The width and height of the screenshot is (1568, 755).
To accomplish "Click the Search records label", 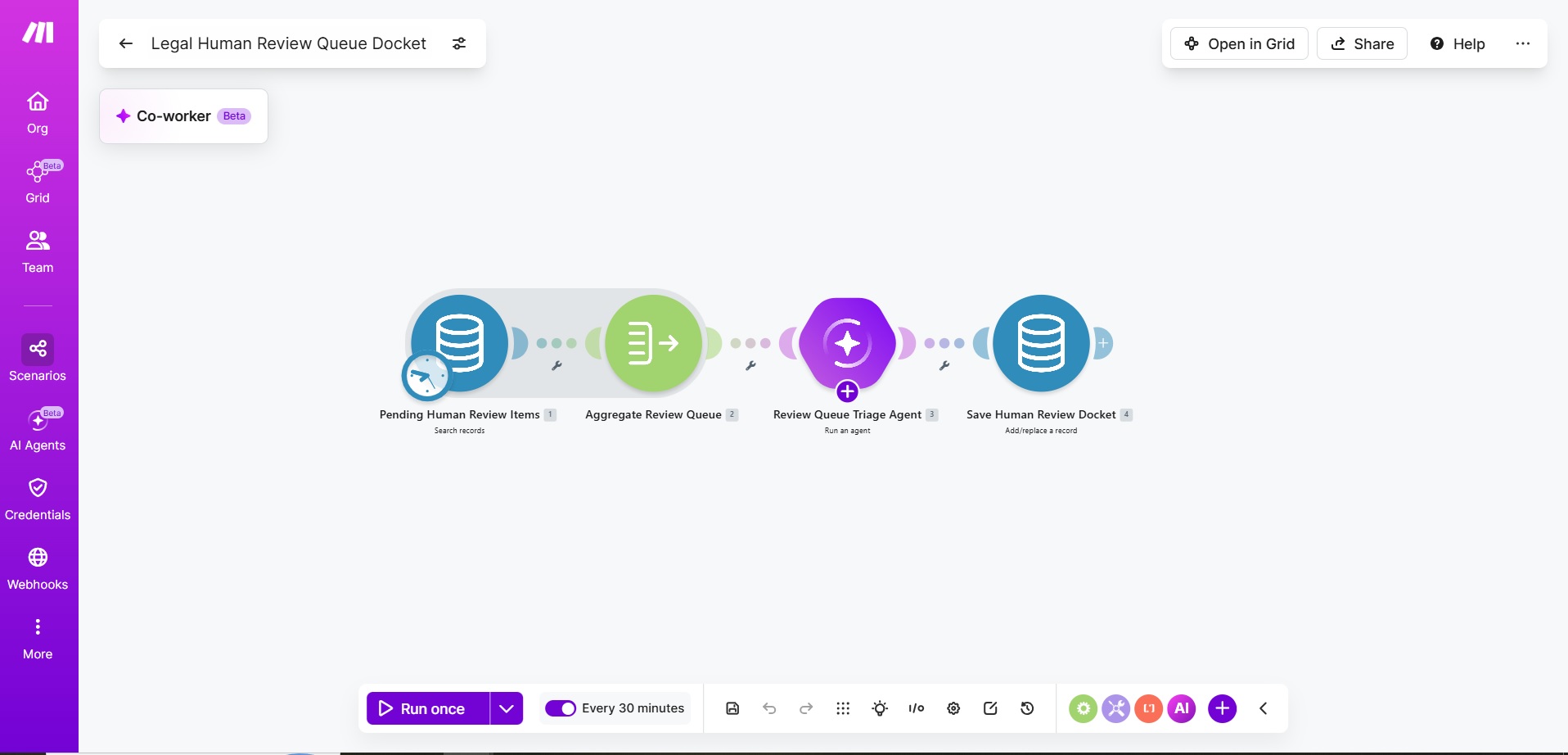I will (x=459, y=431).
